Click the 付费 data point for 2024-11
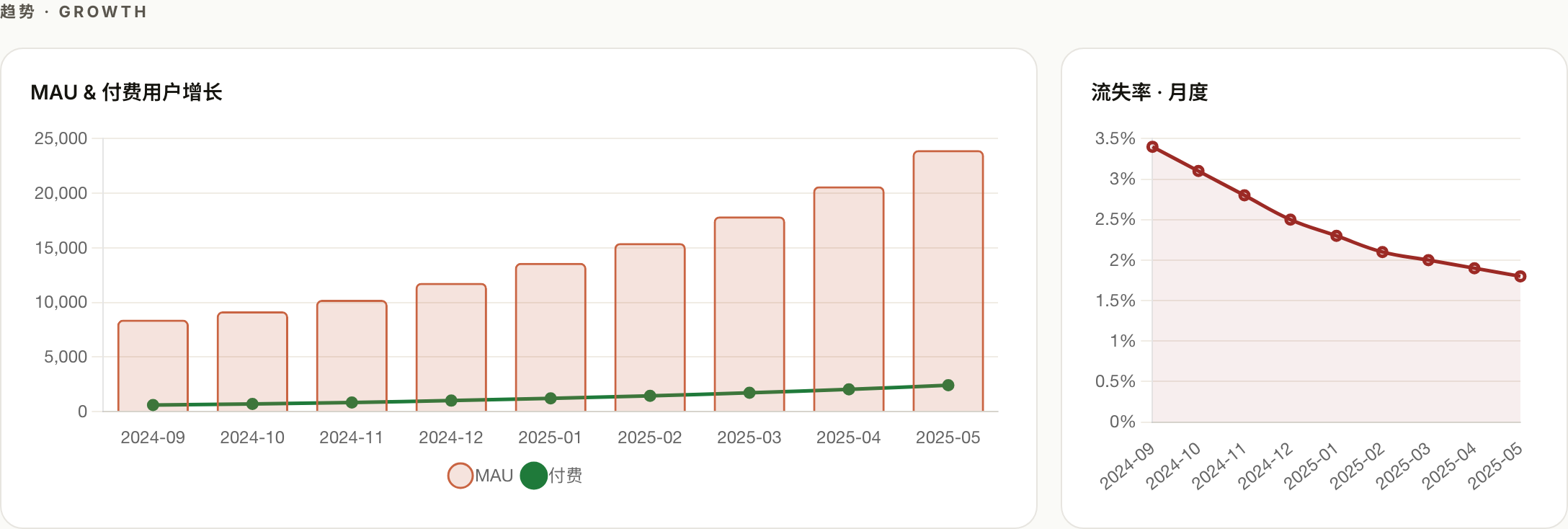Viewport: 1568px width, 529px height. click(x=352, y=402)
